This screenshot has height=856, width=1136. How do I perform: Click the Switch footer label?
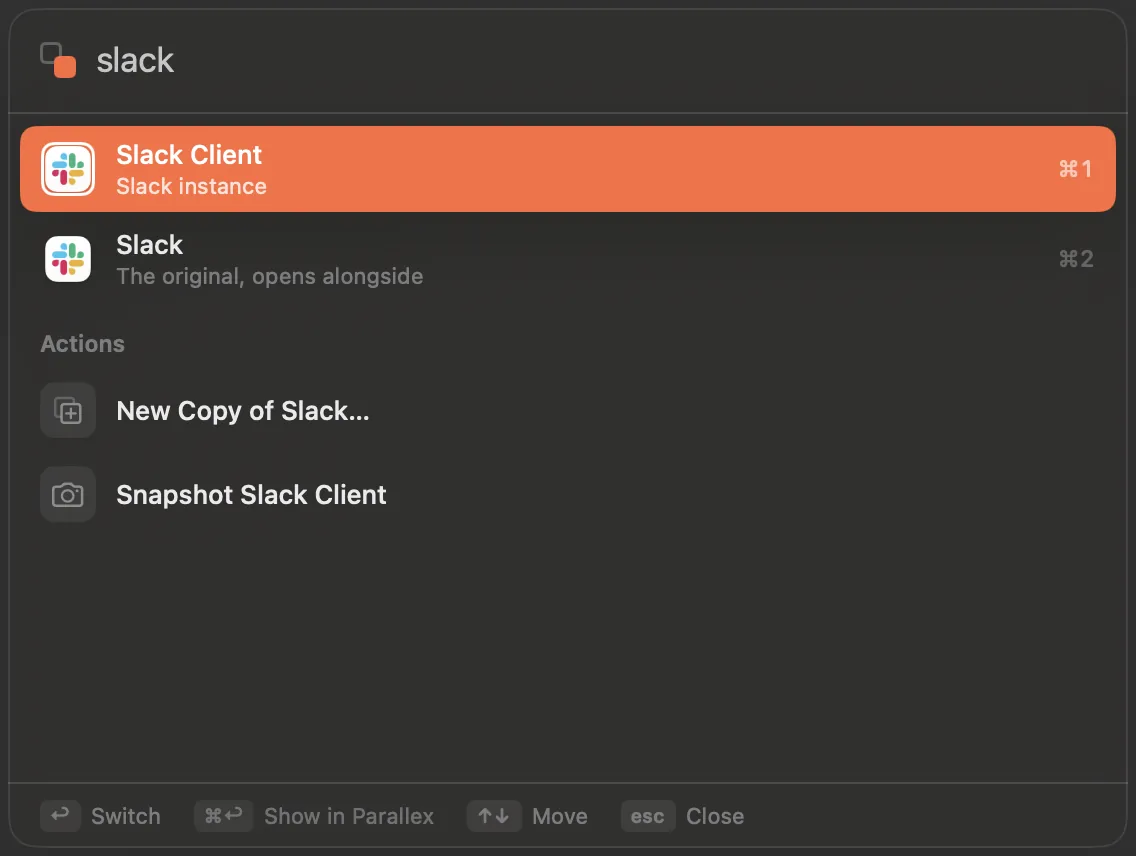tap(125, 816)
